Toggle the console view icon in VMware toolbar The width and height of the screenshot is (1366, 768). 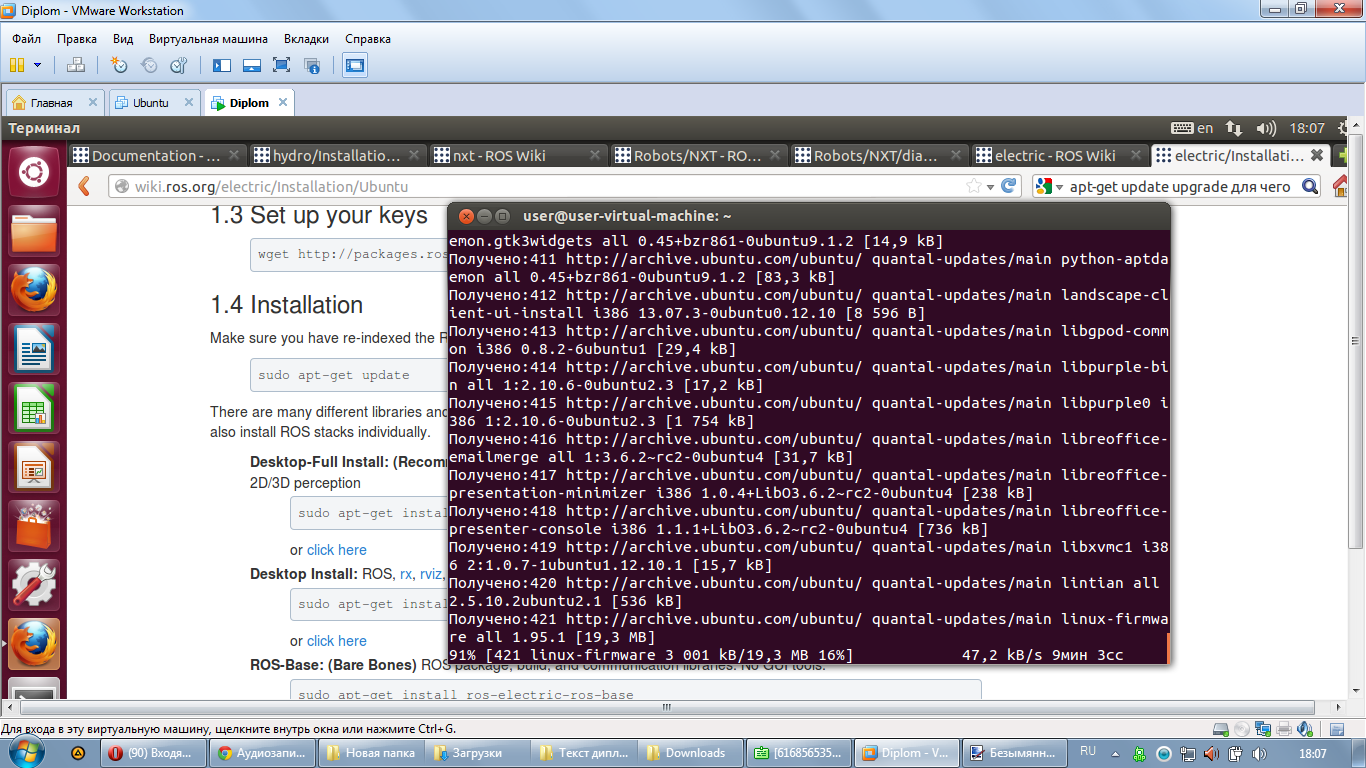(x=354, y=65)
